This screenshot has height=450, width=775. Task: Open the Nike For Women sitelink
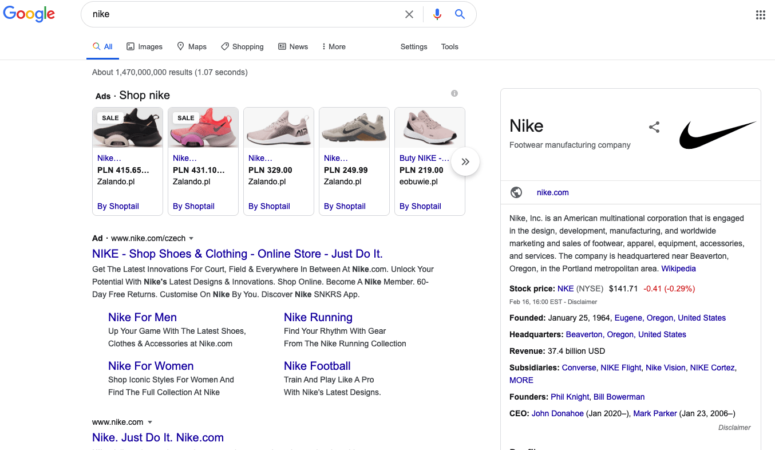(x=151, y=366)
